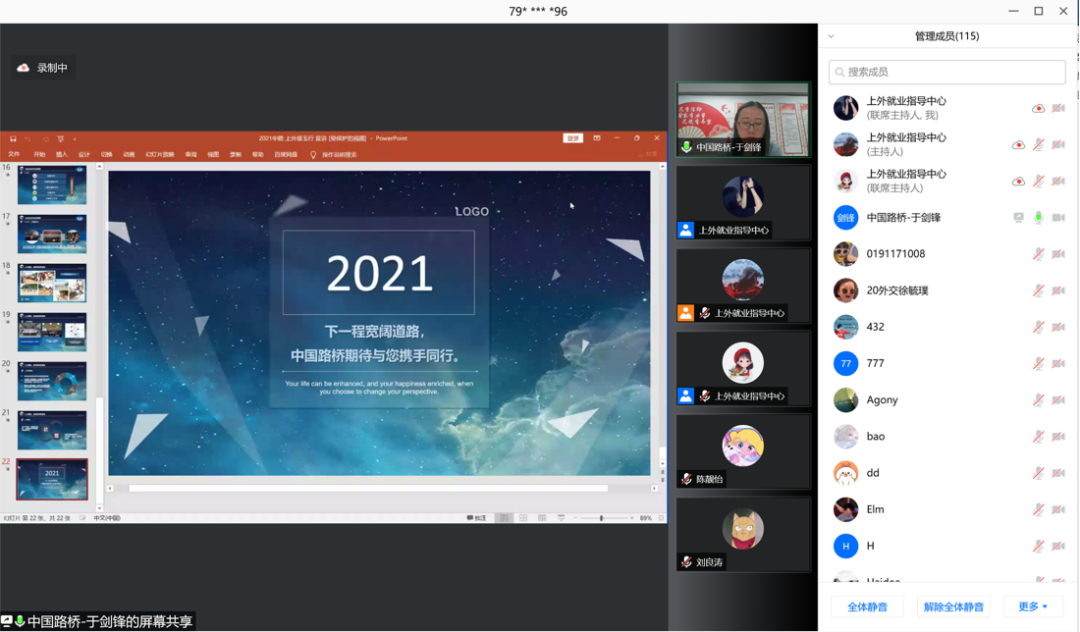Open PowerPoint quick access toolbar dropdown arrow
Viewport: 1080px width, 632px height.
[74, 138]
